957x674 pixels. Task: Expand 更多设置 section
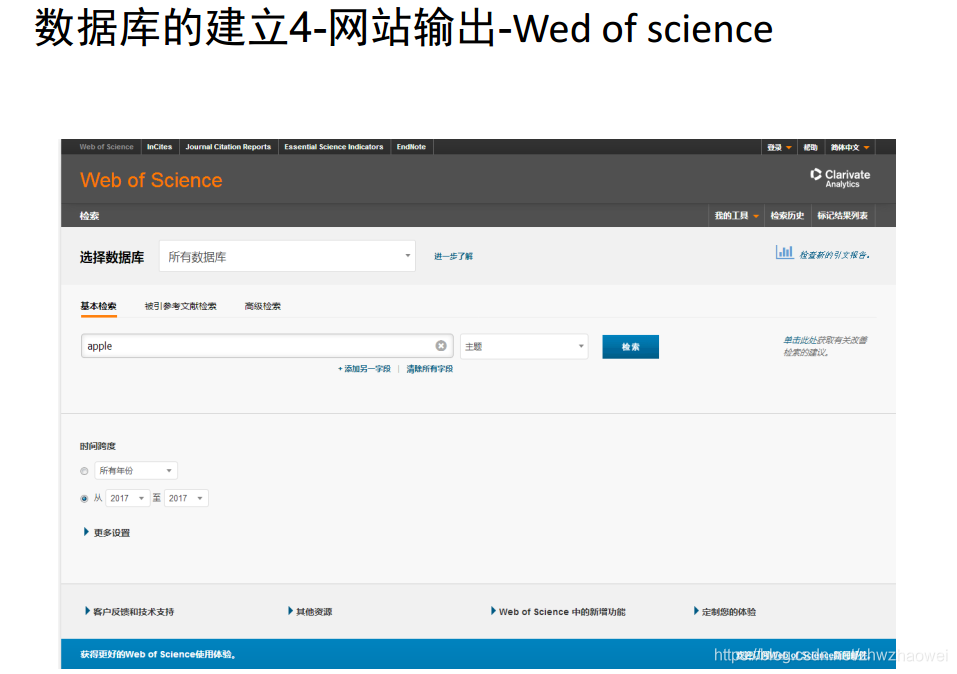tap(106, 532)
